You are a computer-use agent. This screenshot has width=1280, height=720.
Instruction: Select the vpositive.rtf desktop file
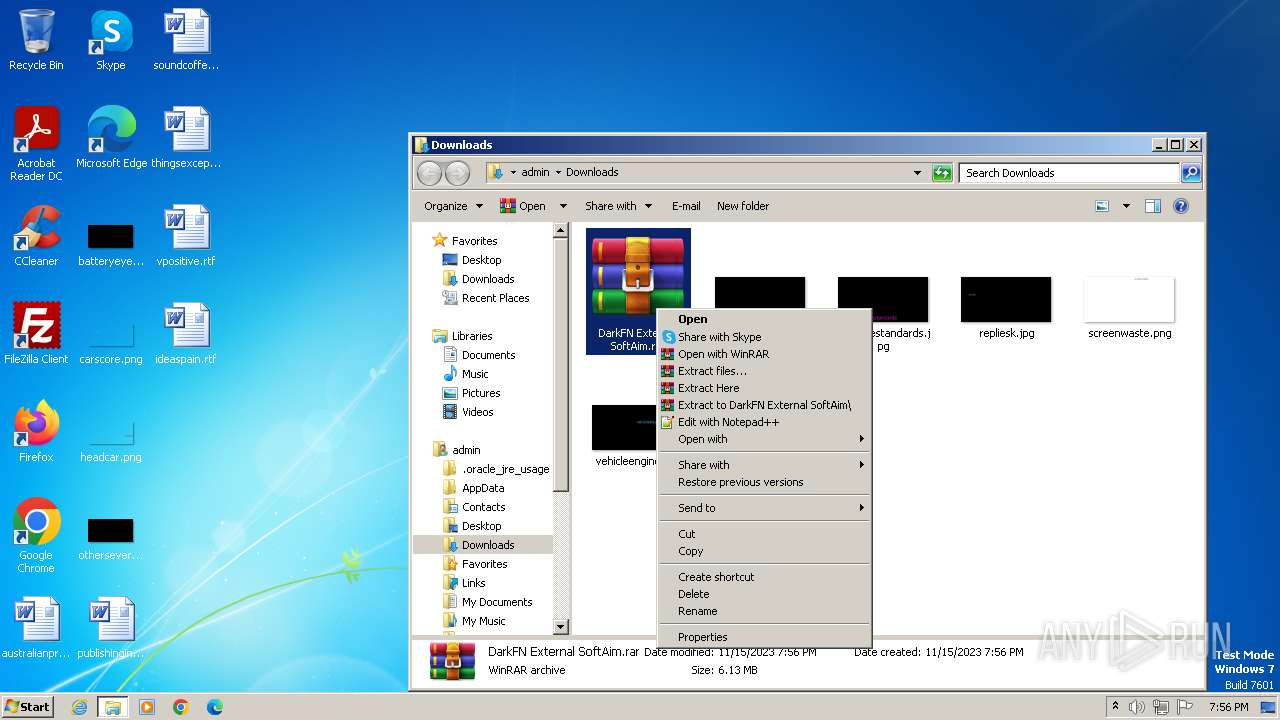coord(186,236)
